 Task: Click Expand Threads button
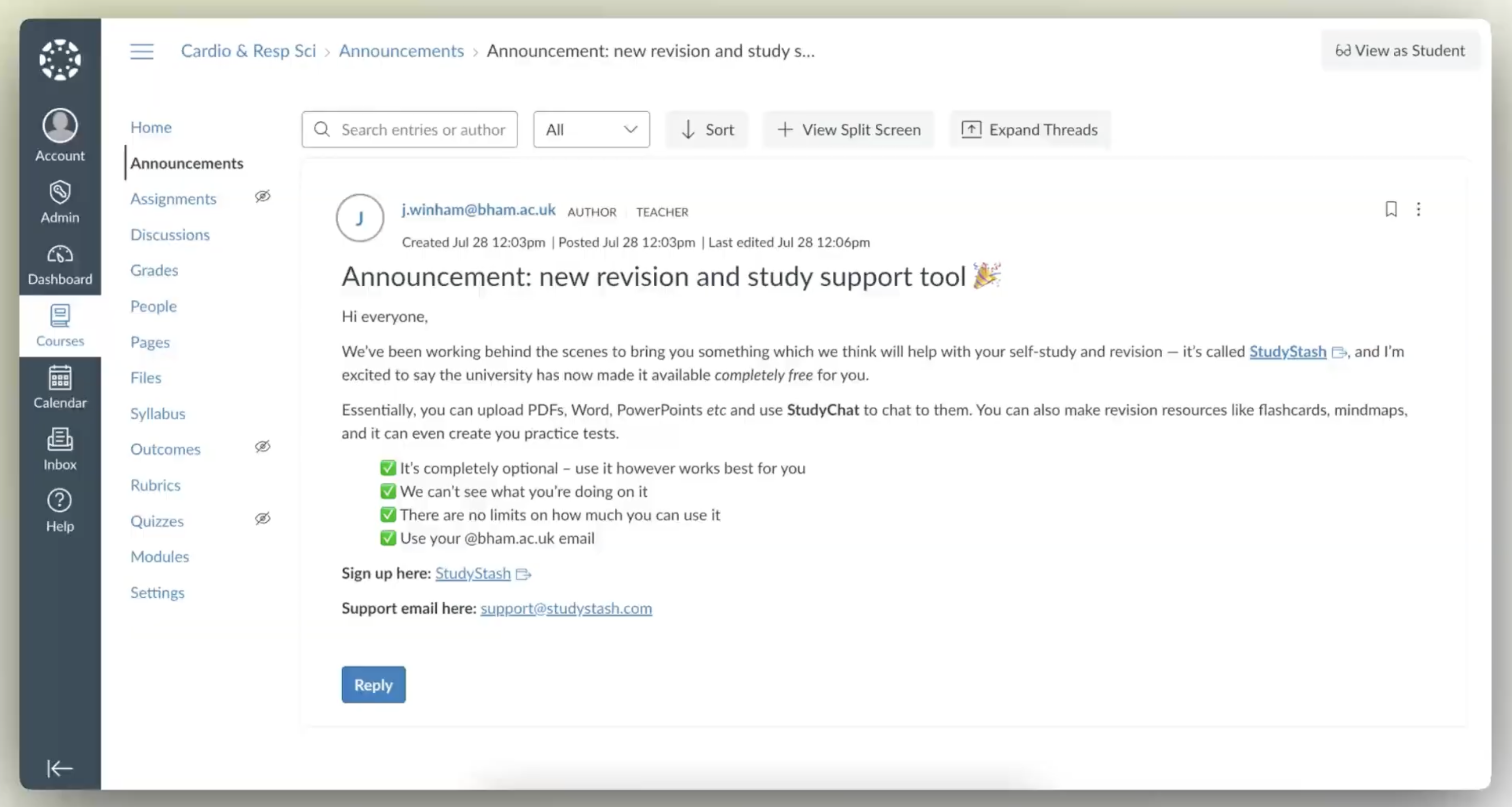(x=1030, y=129)
